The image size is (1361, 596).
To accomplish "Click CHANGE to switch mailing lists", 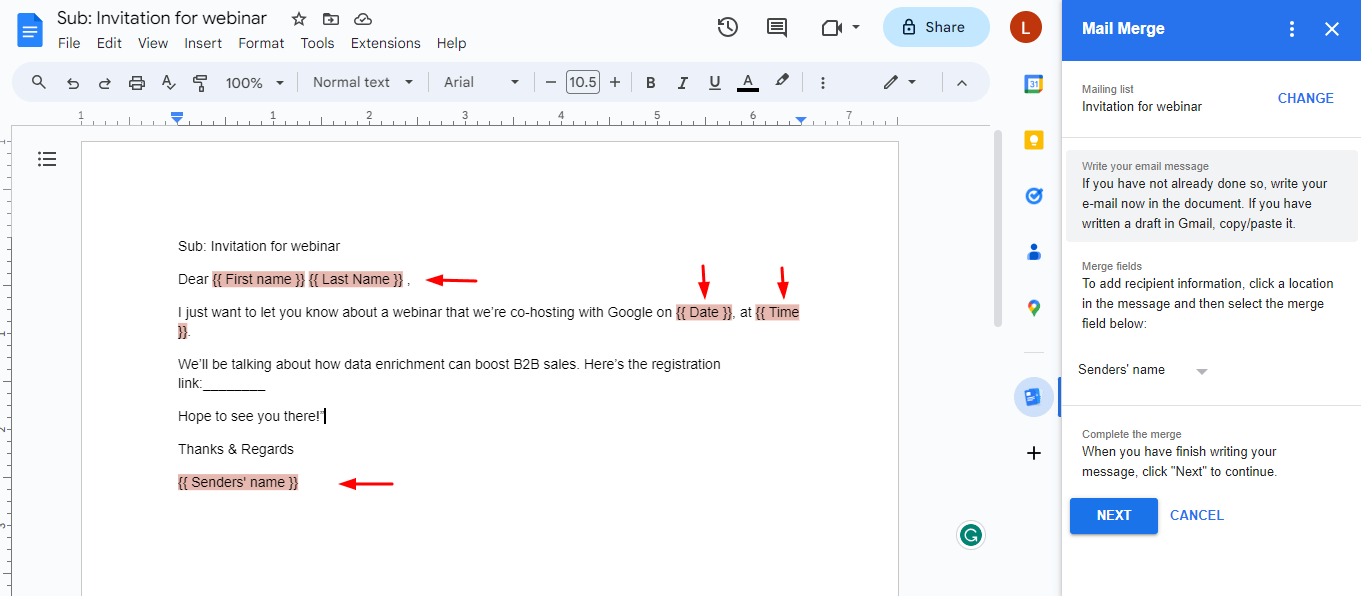I will (1305, 98).
